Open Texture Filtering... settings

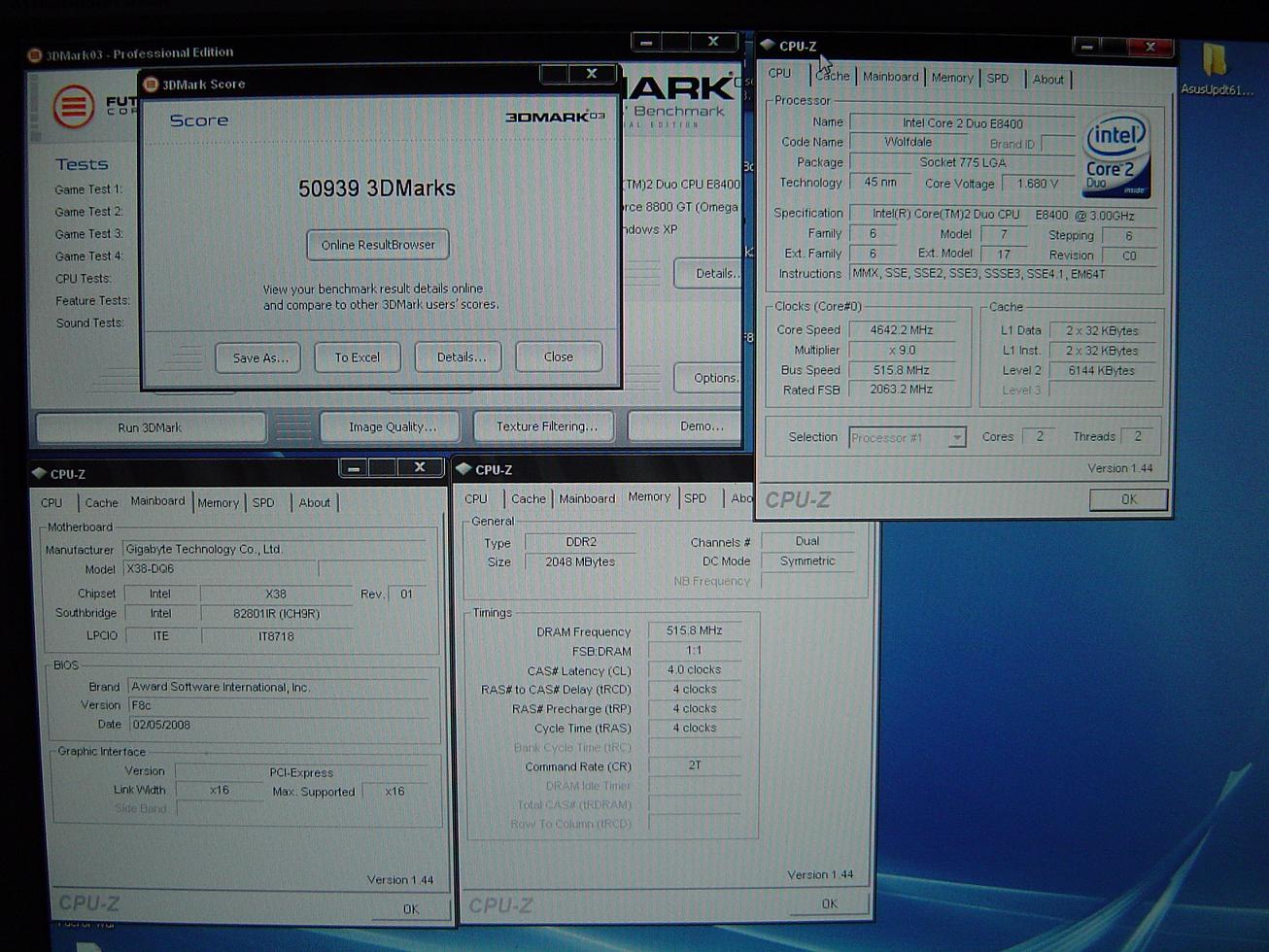546,426
